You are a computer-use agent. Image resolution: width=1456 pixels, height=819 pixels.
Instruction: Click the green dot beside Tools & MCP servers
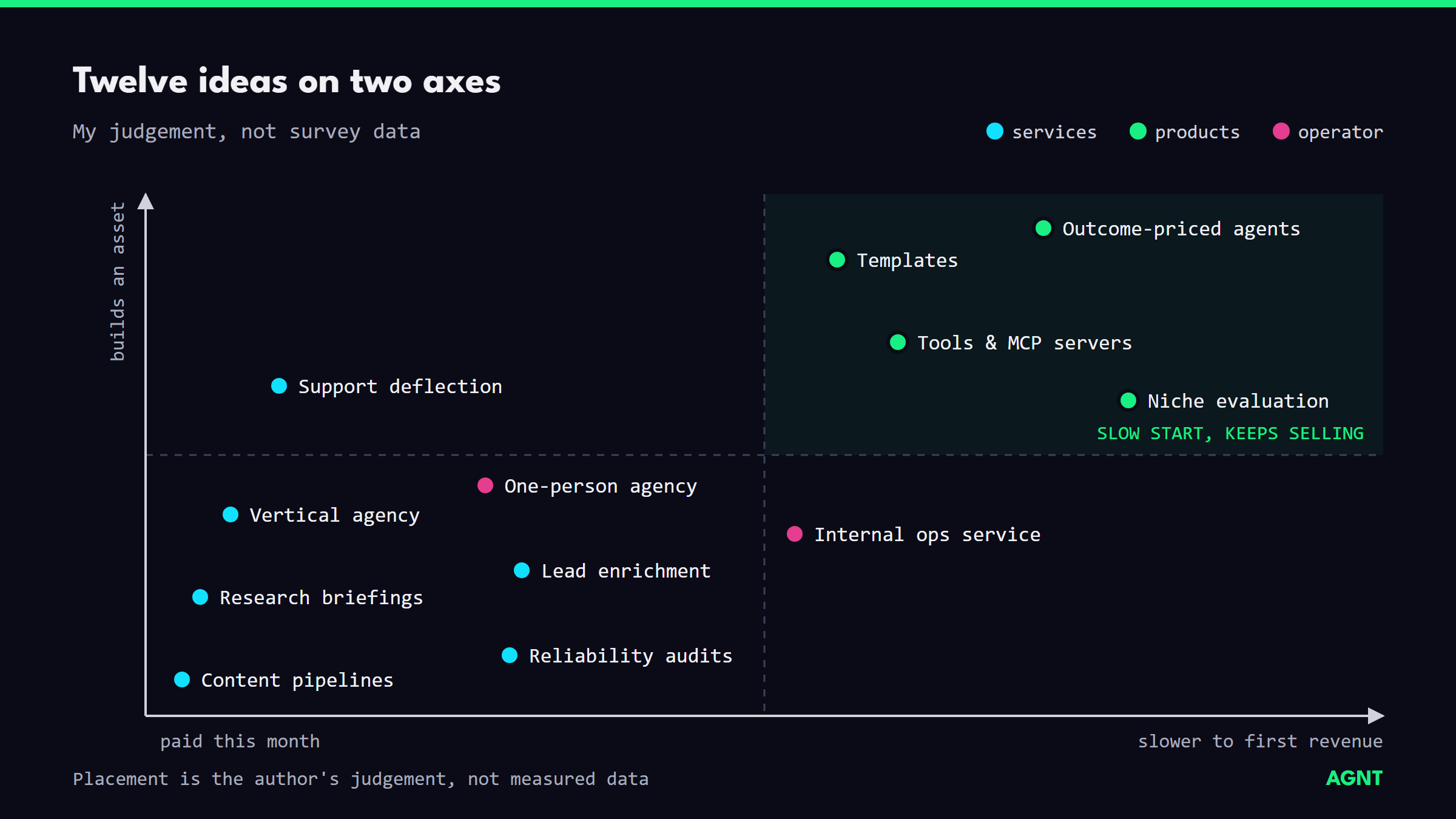(898, 342)
